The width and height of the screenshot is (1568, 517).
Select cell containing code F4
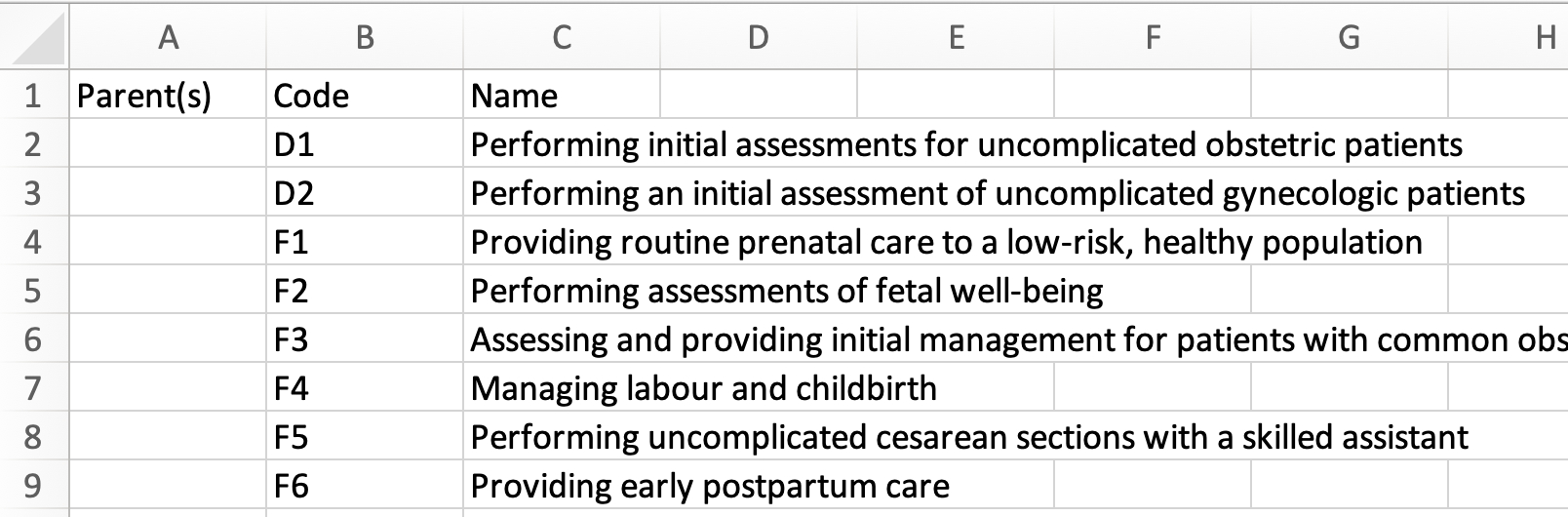point(365,388)
